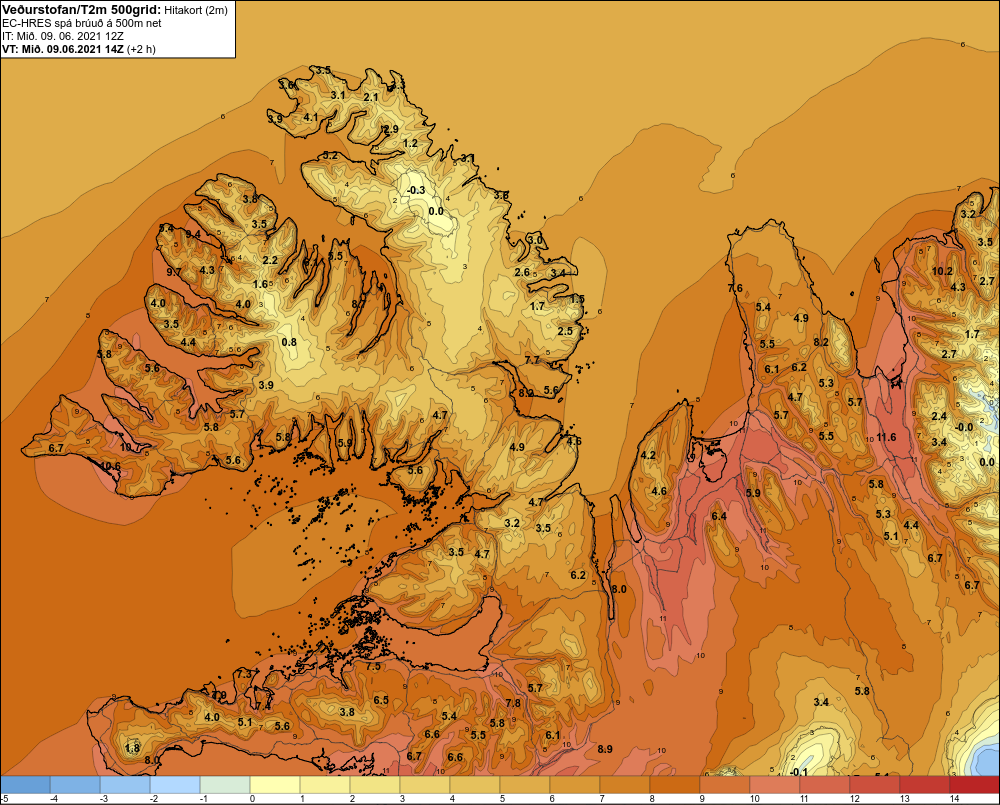Click the 2.4 temperature value
This screenshot has height=805, width=1000.
(x=939, y=417)
